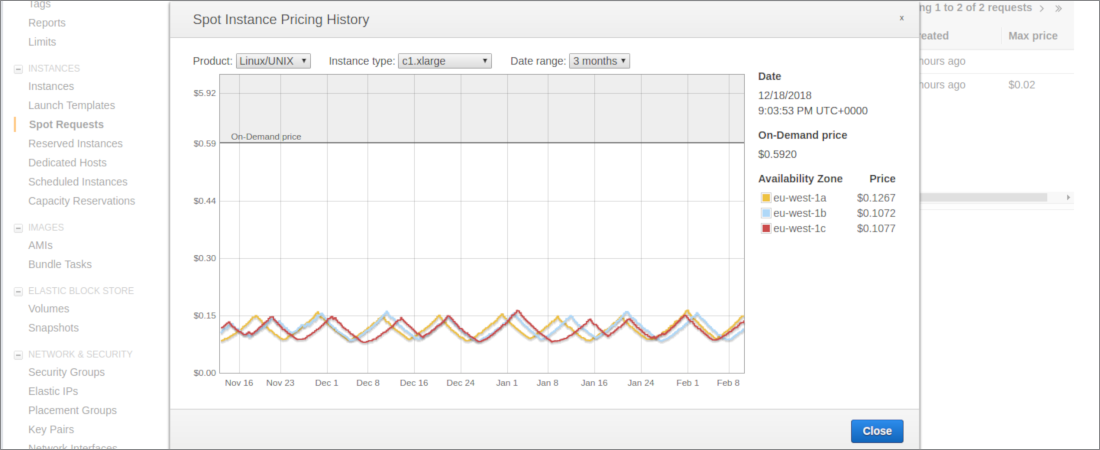
Task: Click next page arrow in requests pager
Action: pyautogui.click(x=1042, y=8)
